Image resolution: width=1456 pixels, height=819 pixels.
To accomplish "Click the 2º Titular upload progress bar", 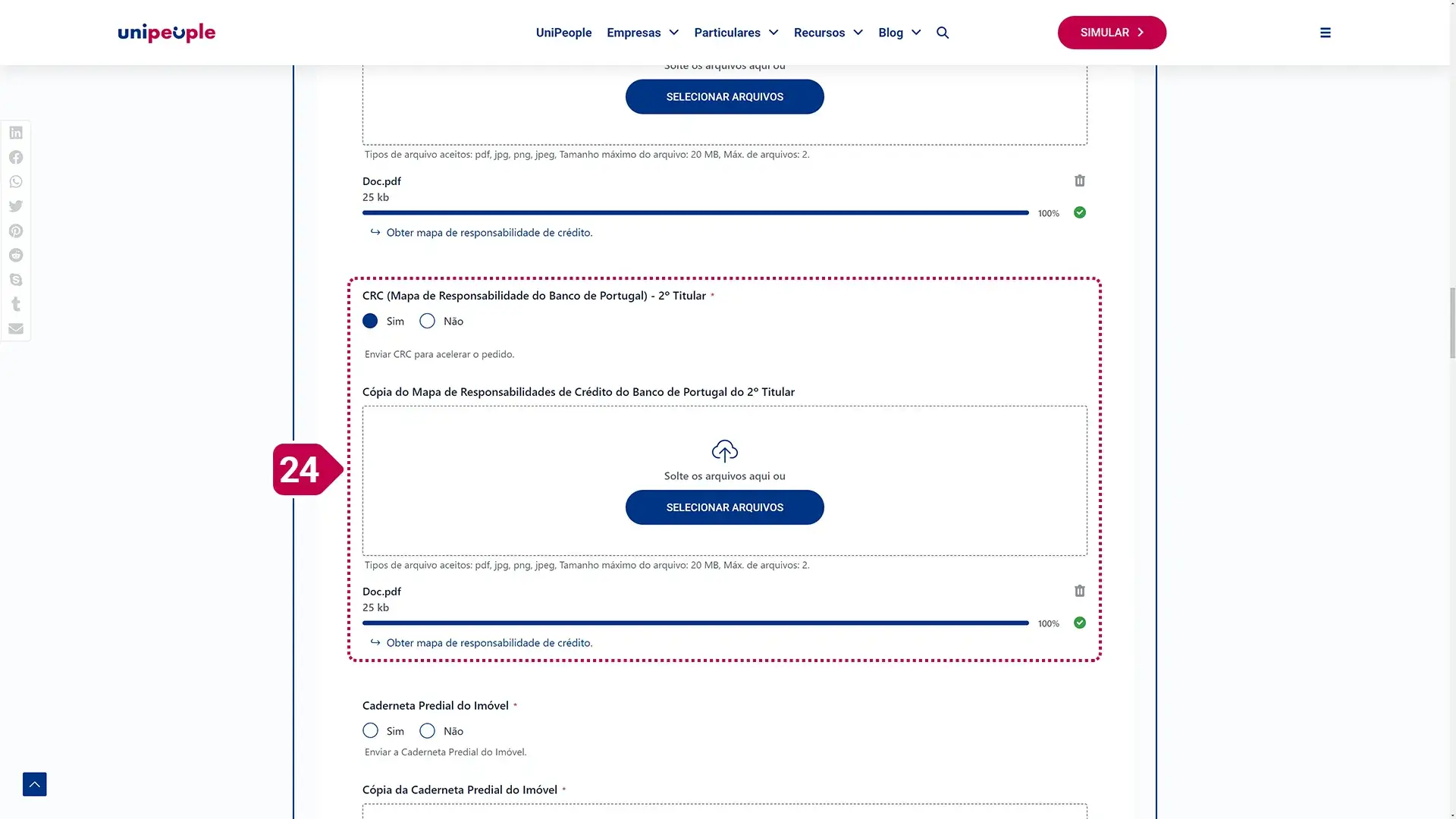I will click(x=695, y=623).
